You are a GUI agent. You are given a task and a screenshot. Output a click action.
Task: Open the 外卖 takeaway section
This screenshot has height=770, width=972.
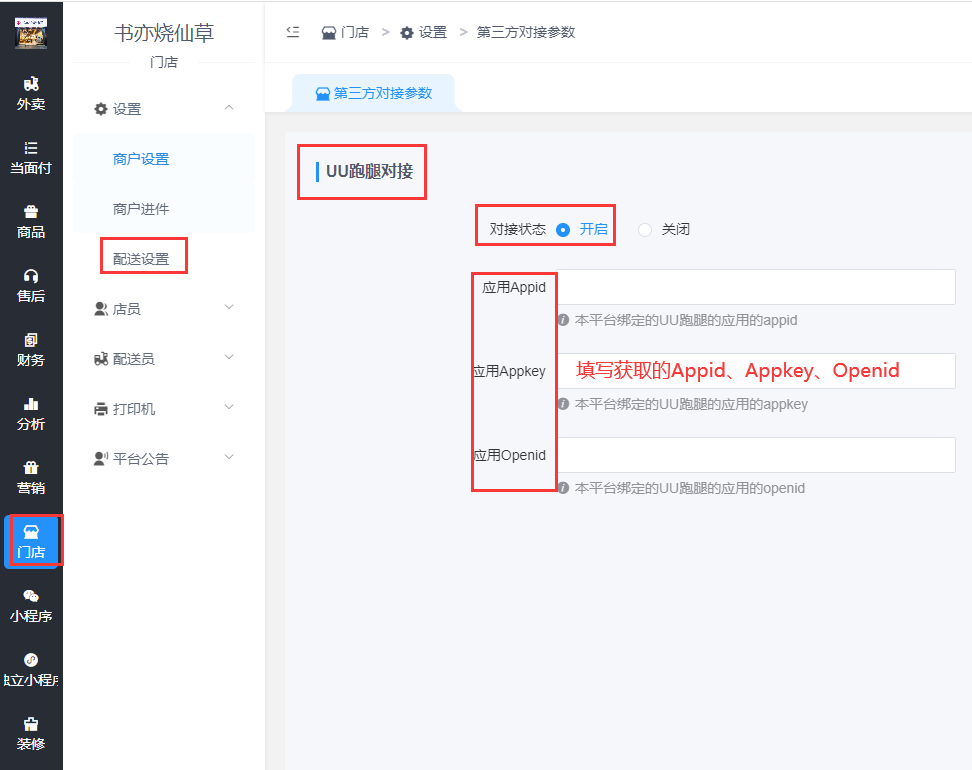pos(31,94)
